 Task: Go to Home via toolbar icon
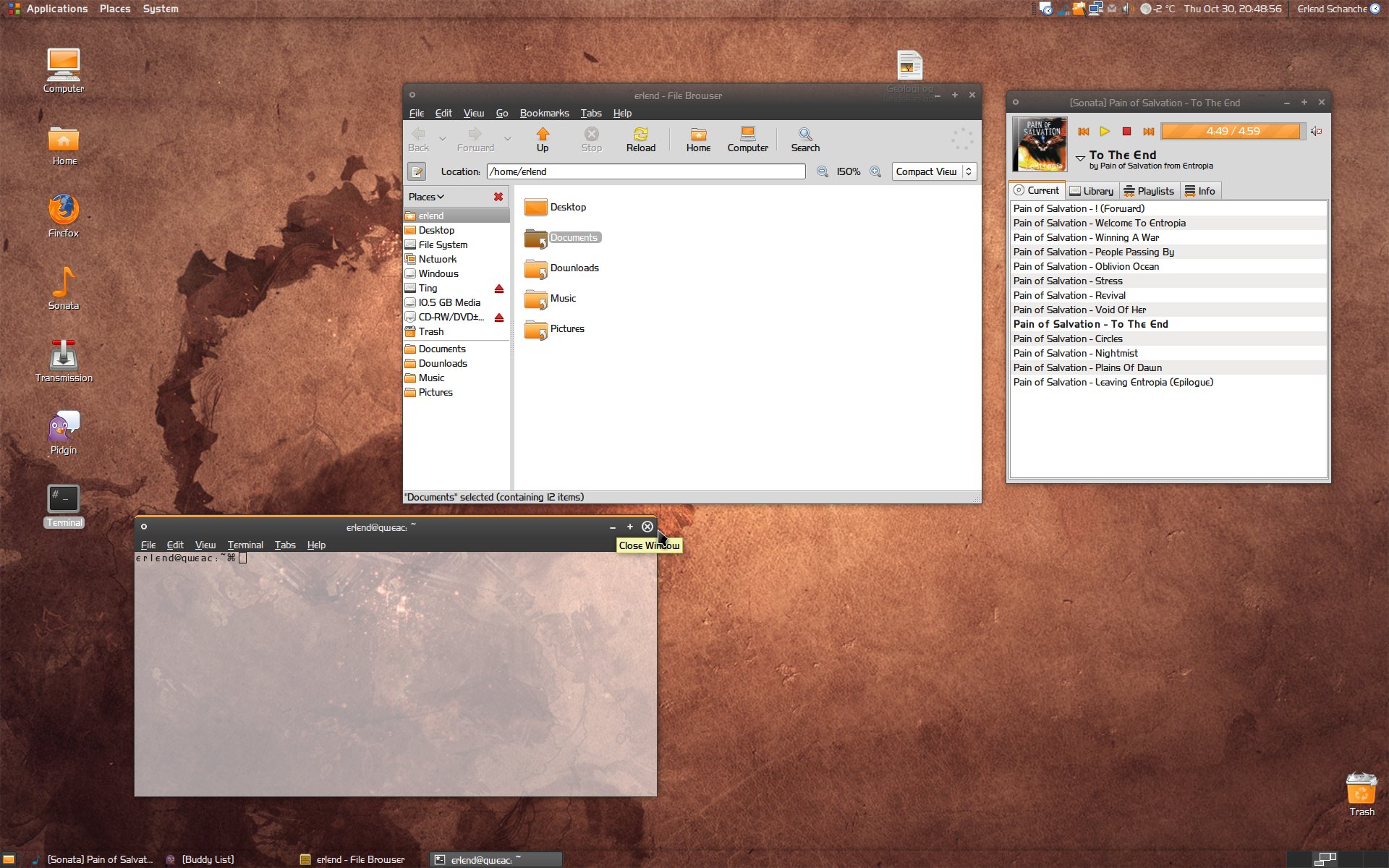coord(698,140)
